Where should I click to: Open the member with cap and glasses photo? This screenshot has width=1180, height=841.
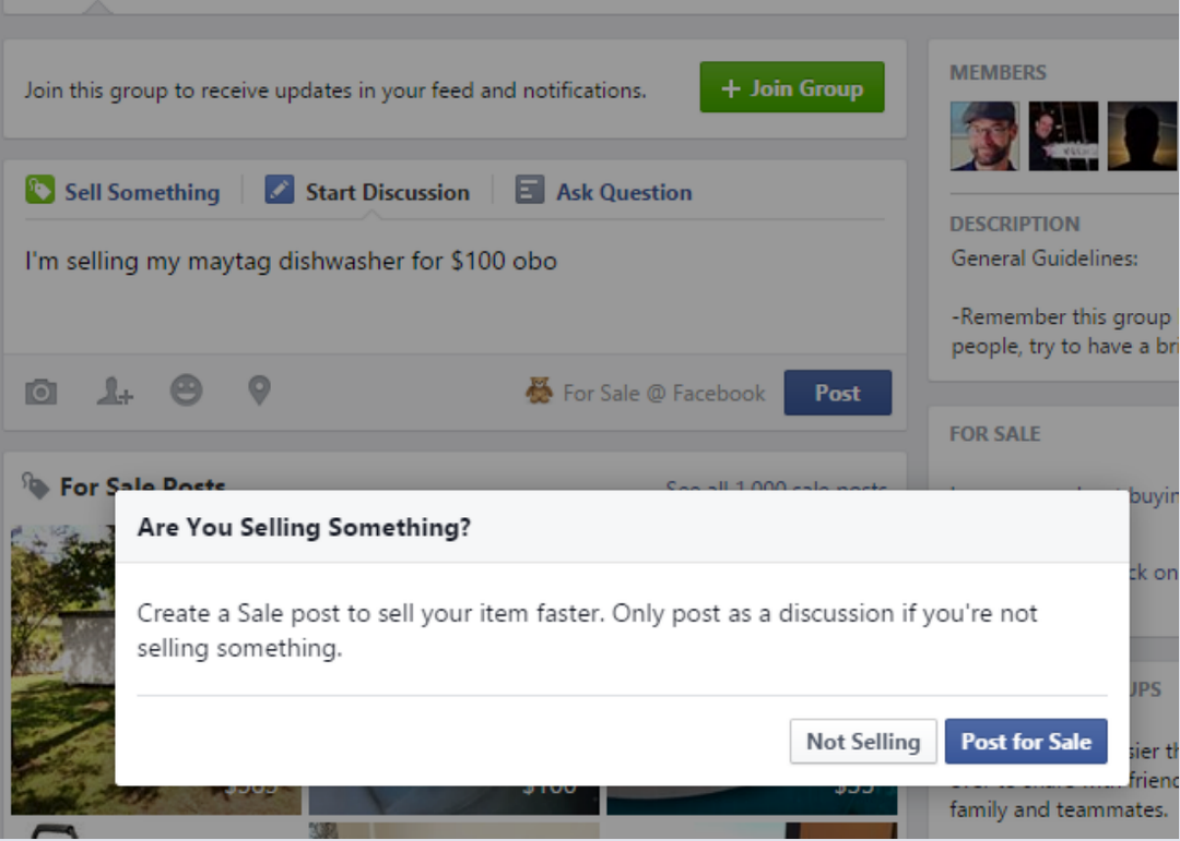click(x=984, y=136)
